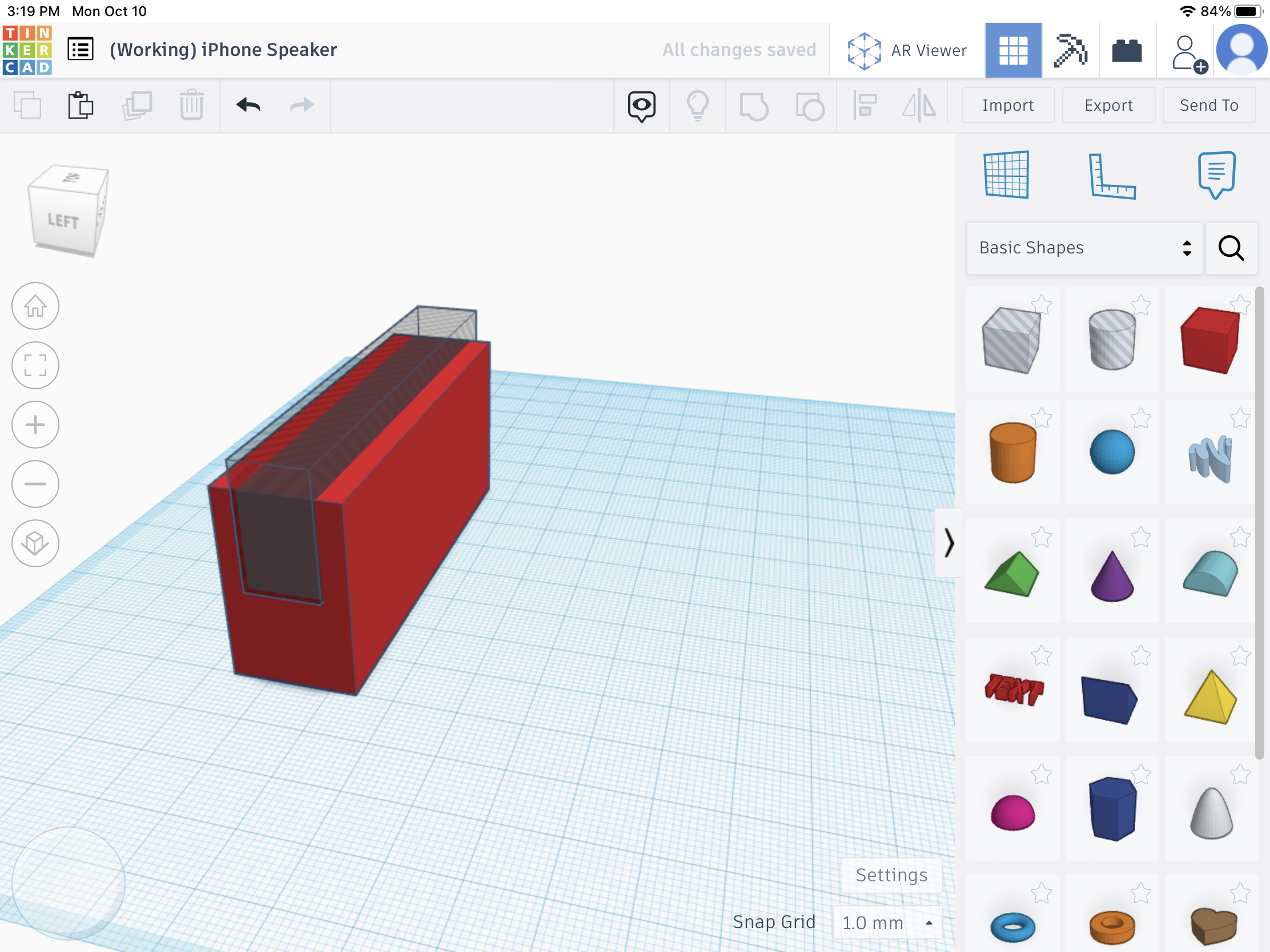Click the LEFT face of view cube
1270x952 pixels.
tap(63, 221)
